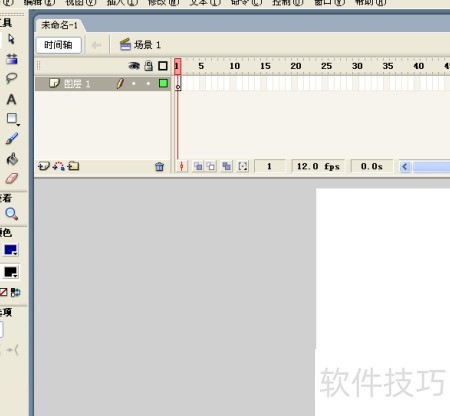Select the Zoom magnifier tool

[12, 214]
